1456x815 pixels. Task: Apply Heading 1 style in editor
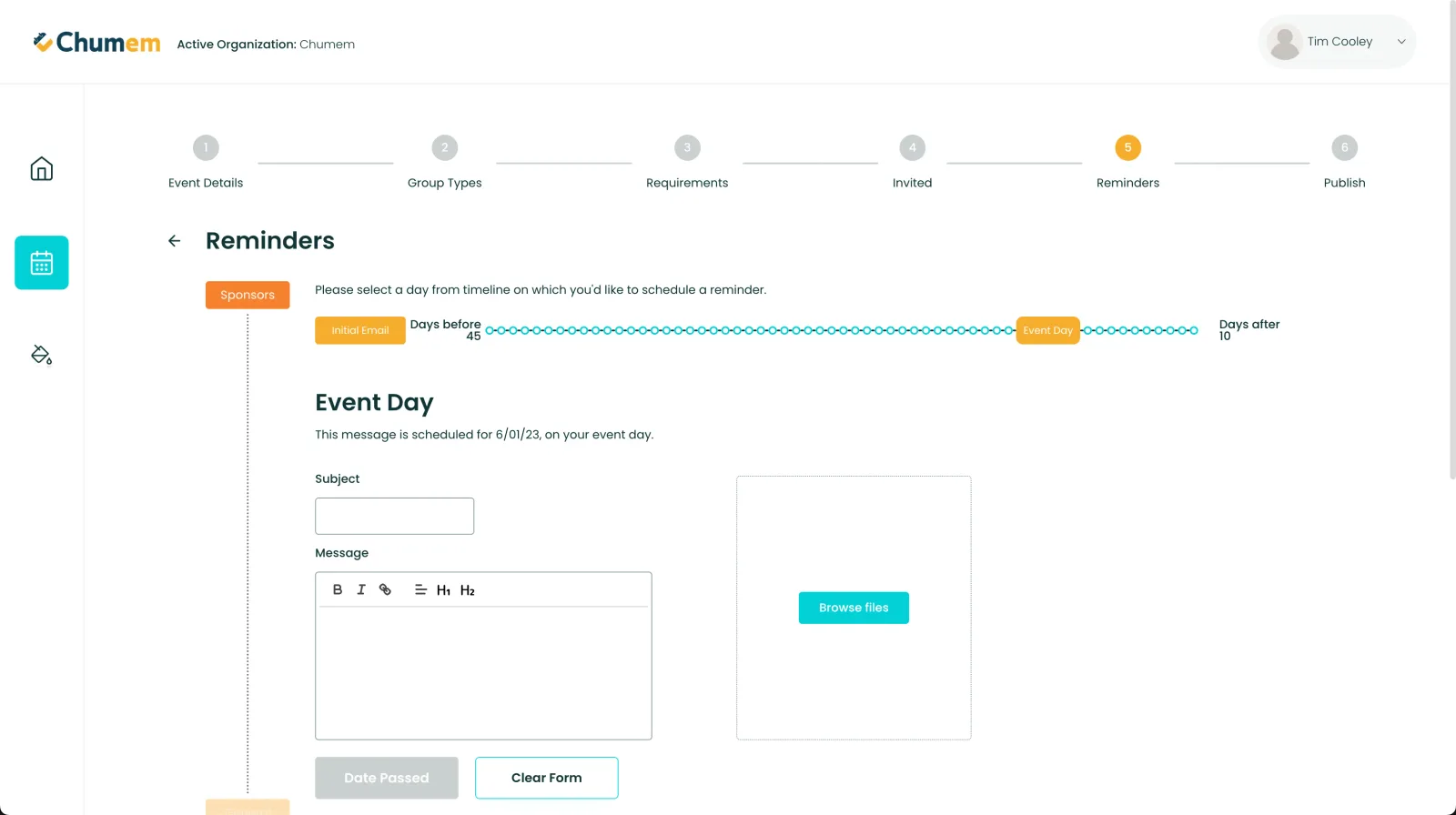pyautogui.click(x=443, y=590)
